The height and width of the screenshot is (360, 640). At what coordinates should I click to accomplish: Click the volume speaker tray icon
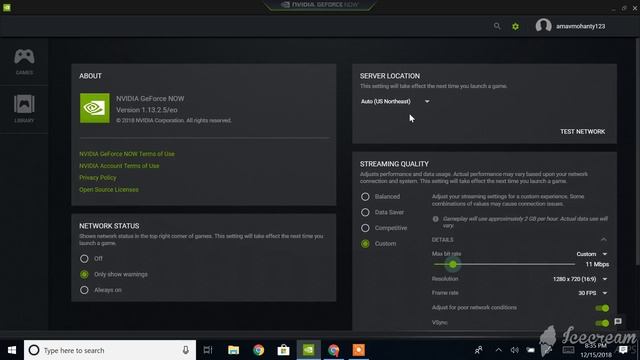point(514,350)
